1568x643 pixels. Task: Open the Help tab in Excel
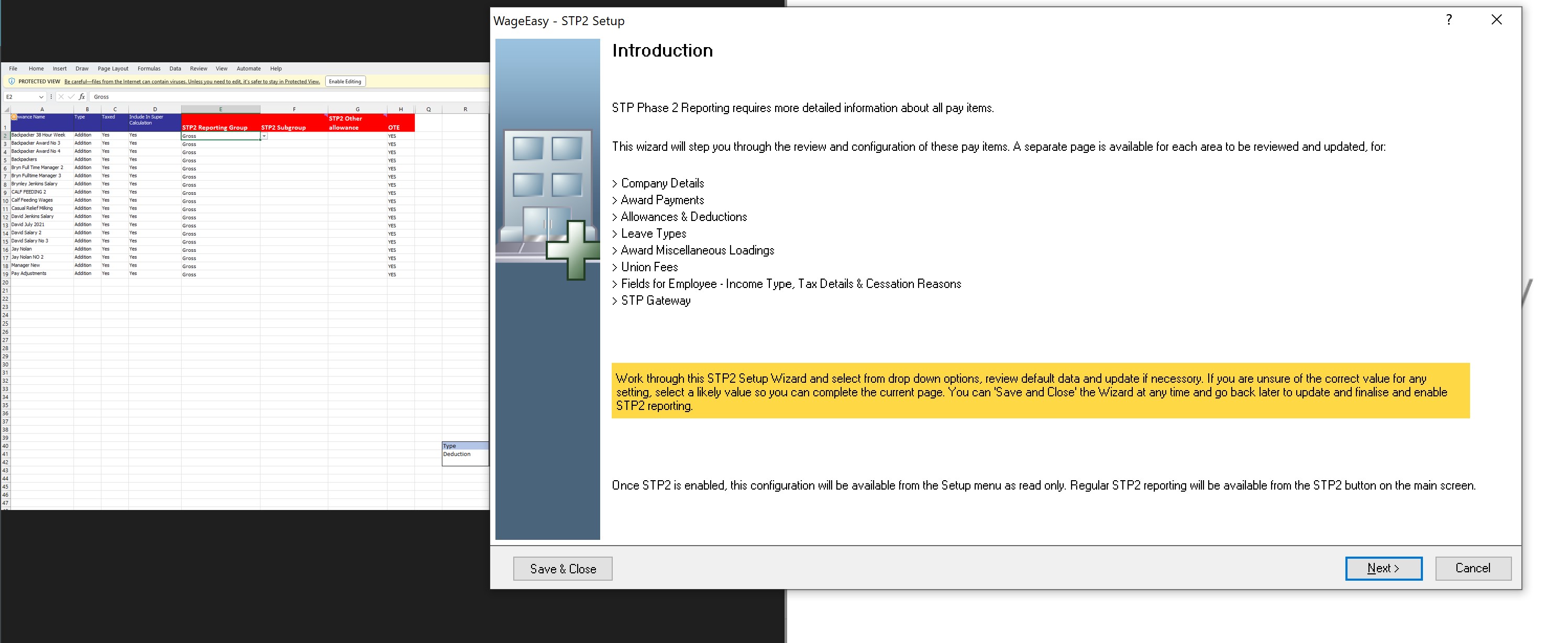tap(276, 69)
